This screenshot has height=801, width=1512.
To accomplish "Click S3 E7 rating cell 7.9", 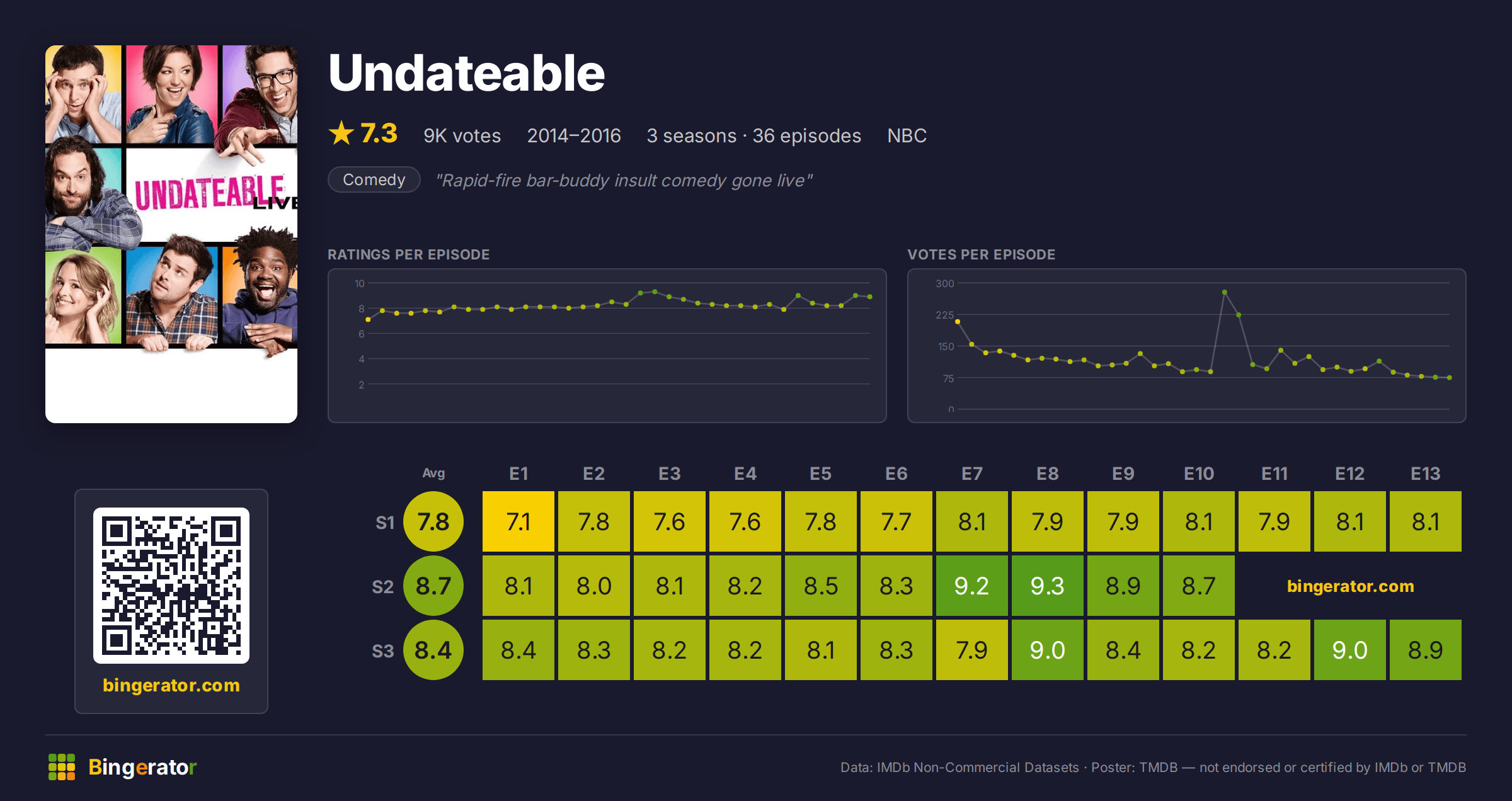I will pos(972,650).
